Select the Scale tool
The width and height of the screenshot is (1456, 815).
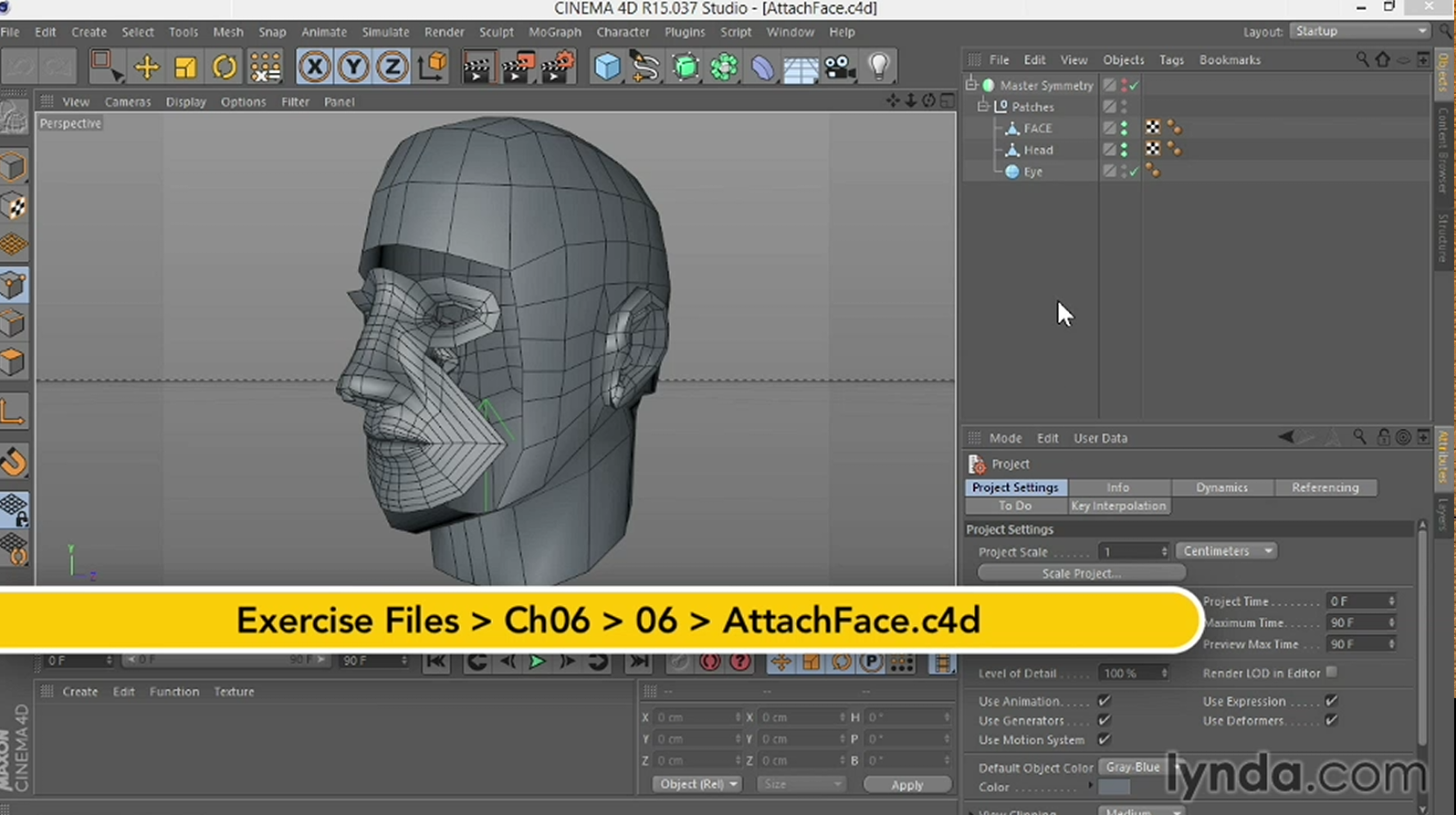[x=185, y=68]
